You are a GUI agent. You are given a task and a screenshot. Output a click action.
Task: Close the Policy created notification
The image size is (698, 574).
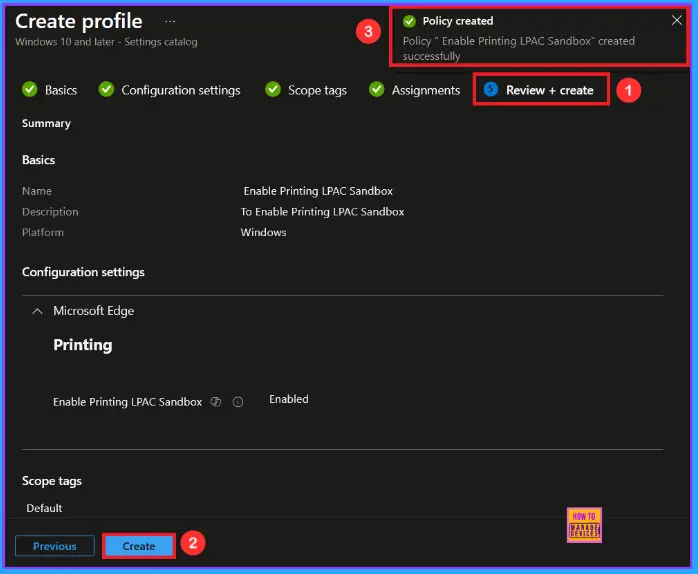[676, 20]
